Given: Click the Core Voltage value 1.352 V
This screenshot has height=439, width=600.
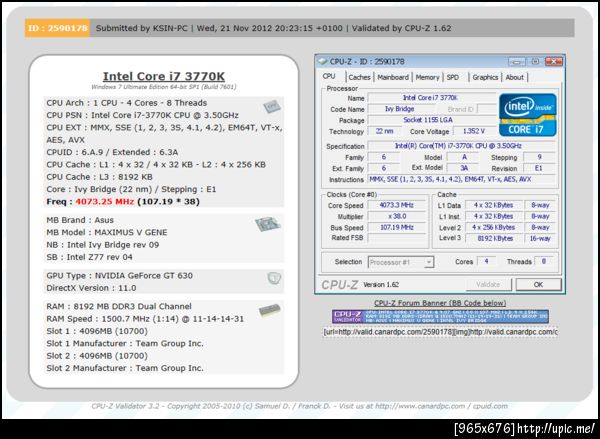Looking at the screenshot, I should coord(474,131).
